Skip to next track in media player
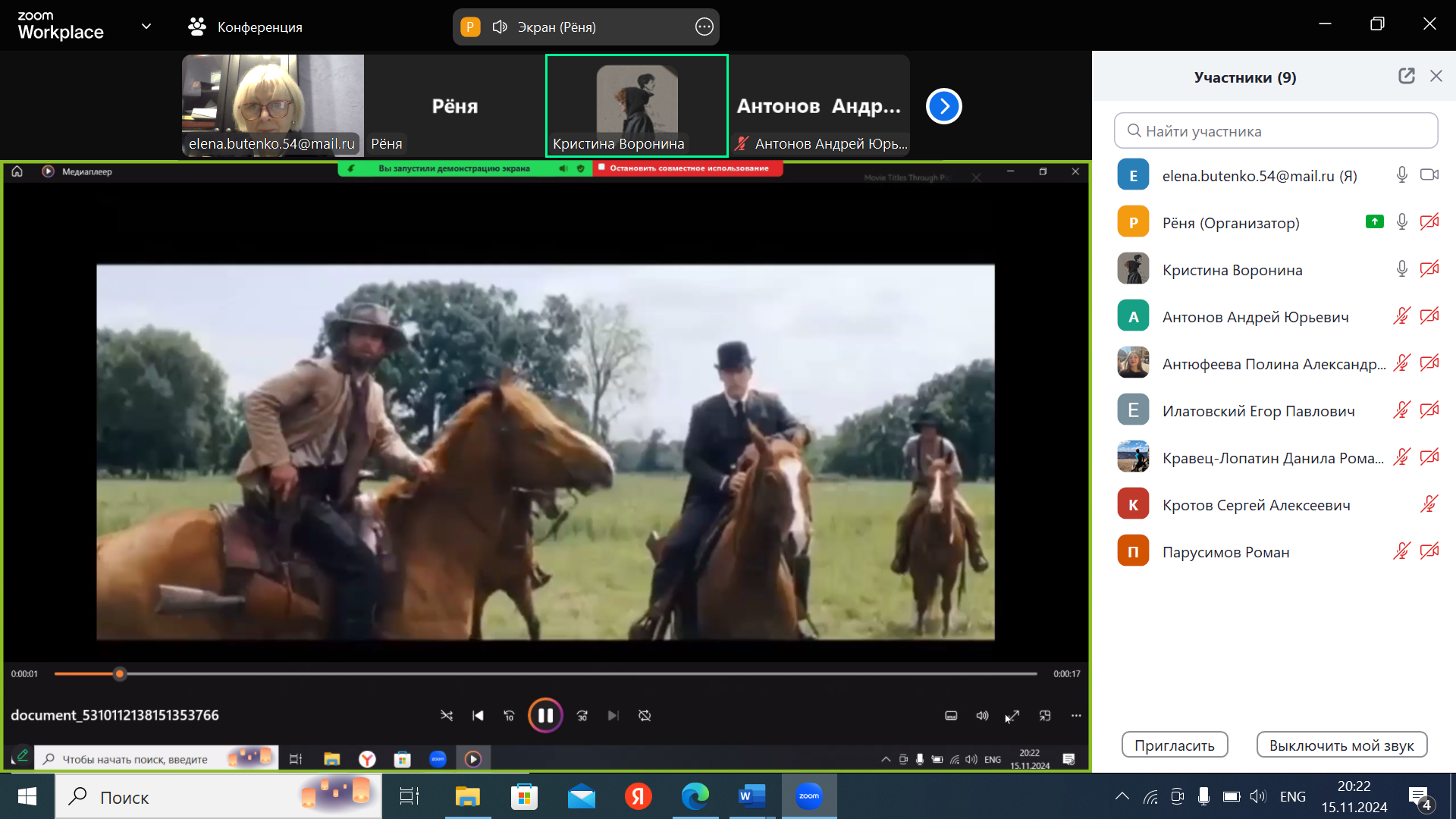1456x819 pixels. (613, 715)
